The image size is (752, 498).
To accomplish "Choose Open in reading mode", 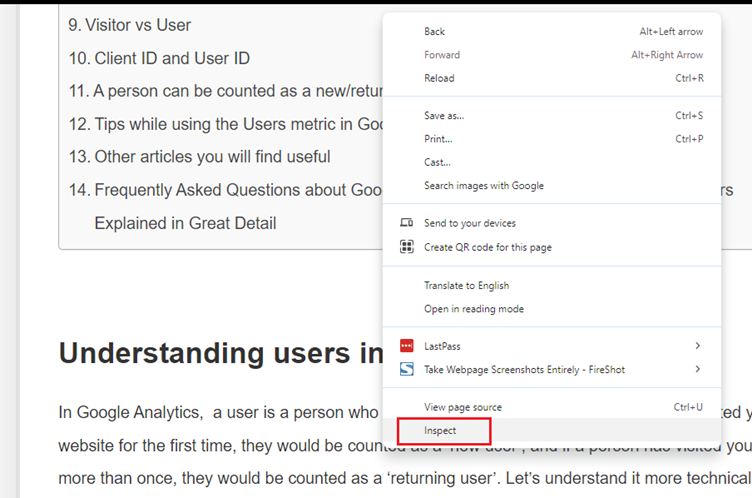I will (x=474, y=309).
